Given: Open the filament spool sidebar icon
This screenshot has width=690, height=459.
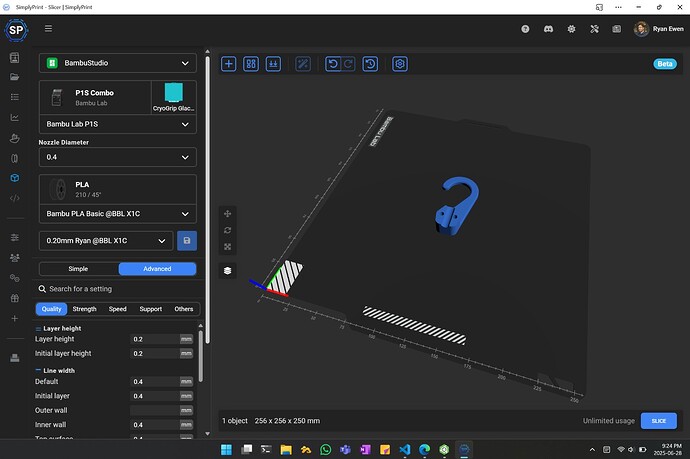Looking at the screenshot, I should point(15,158).
